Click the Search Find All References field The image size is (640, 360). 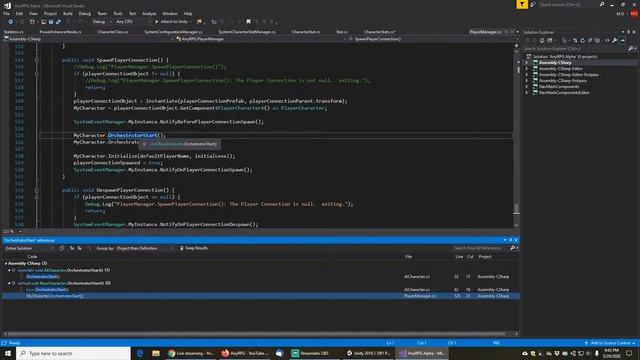pyautogui.click(x=481, y=248)
